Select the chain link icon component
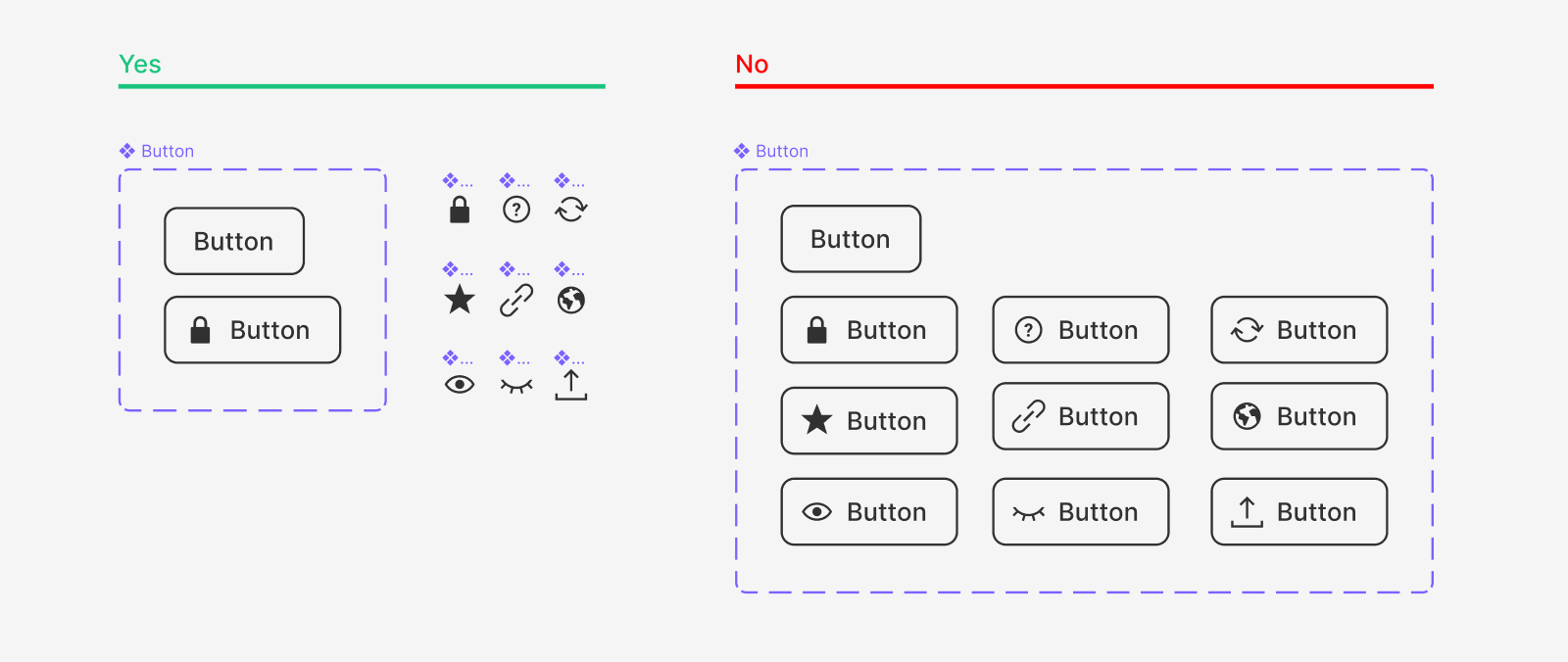 514,300
